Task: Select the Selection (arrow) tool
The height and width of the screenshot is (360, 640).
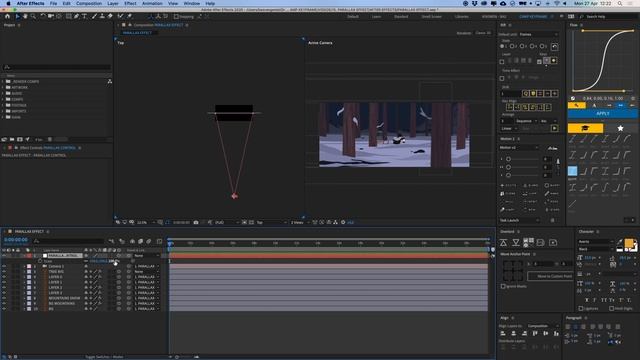Action: (x=17, y=16)
